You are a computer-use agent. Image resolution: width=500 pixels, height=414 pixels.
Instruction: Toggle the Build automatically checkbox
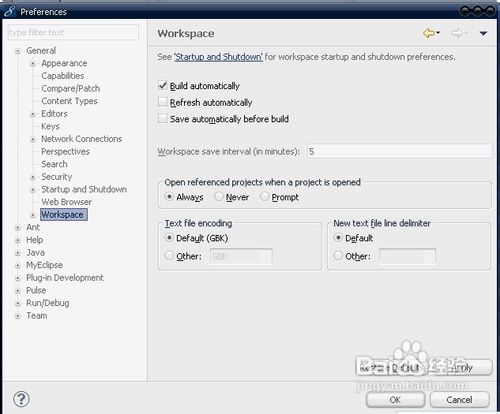pos(162,86)
